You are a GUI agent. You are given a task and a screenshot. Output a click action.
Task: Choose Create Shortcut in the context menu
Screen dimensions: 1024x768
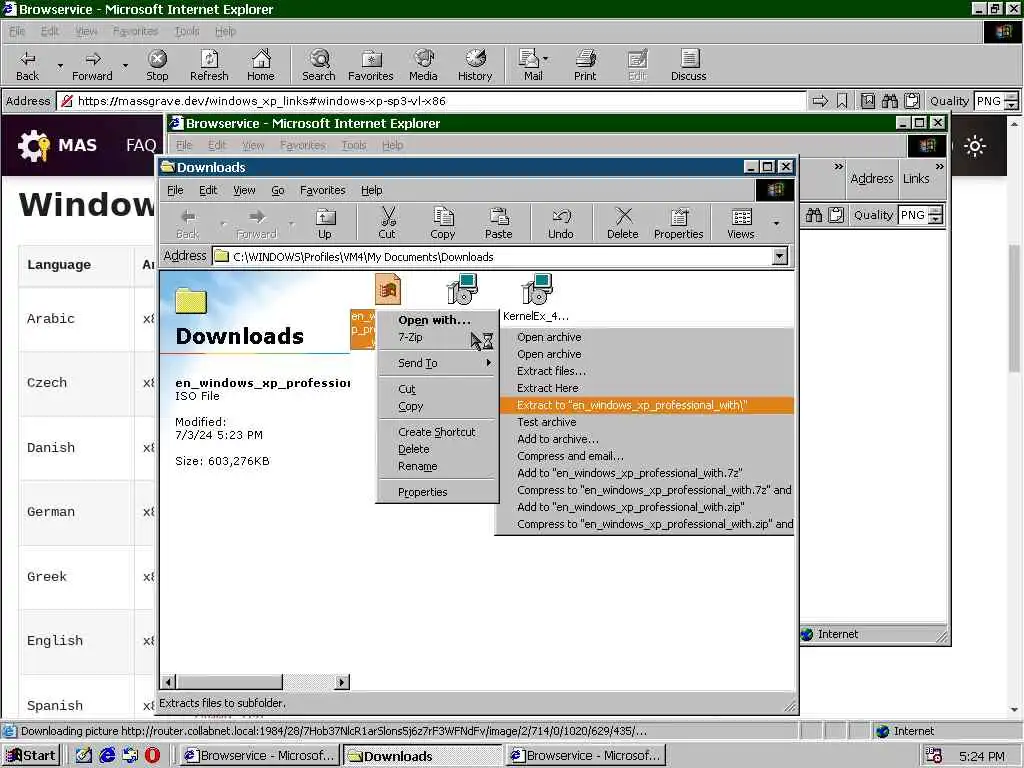[x=437, y=432]
